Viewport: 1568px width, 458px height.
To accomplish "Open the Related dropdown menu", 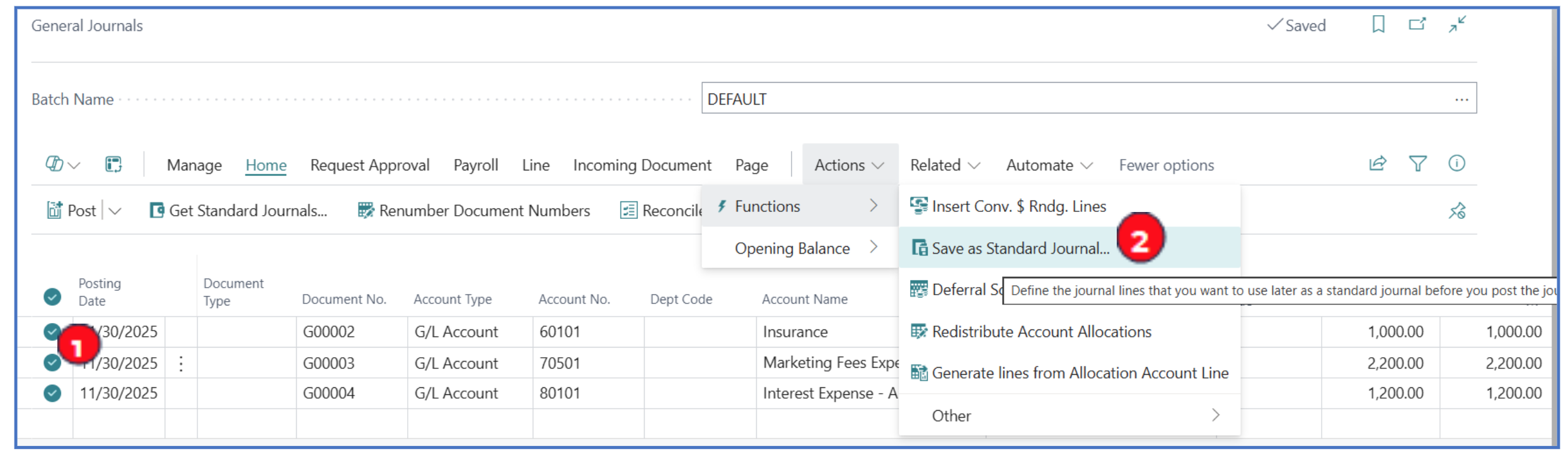I will click(x=945, y=165).
